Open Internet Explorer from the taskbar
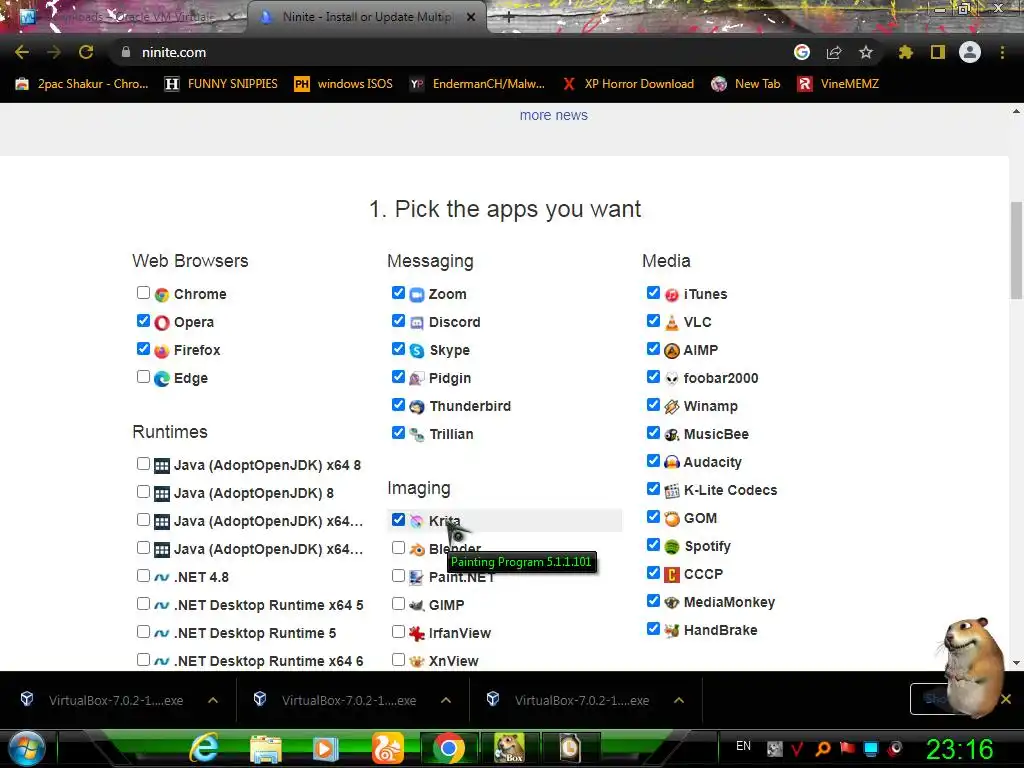1024x768 pixels. pos(204,748)
